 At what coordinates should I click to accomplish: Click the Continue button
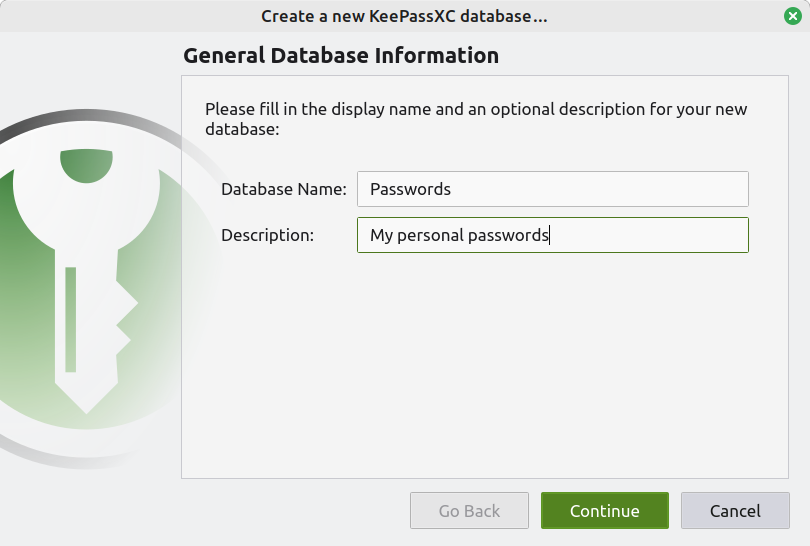point(604,510)
